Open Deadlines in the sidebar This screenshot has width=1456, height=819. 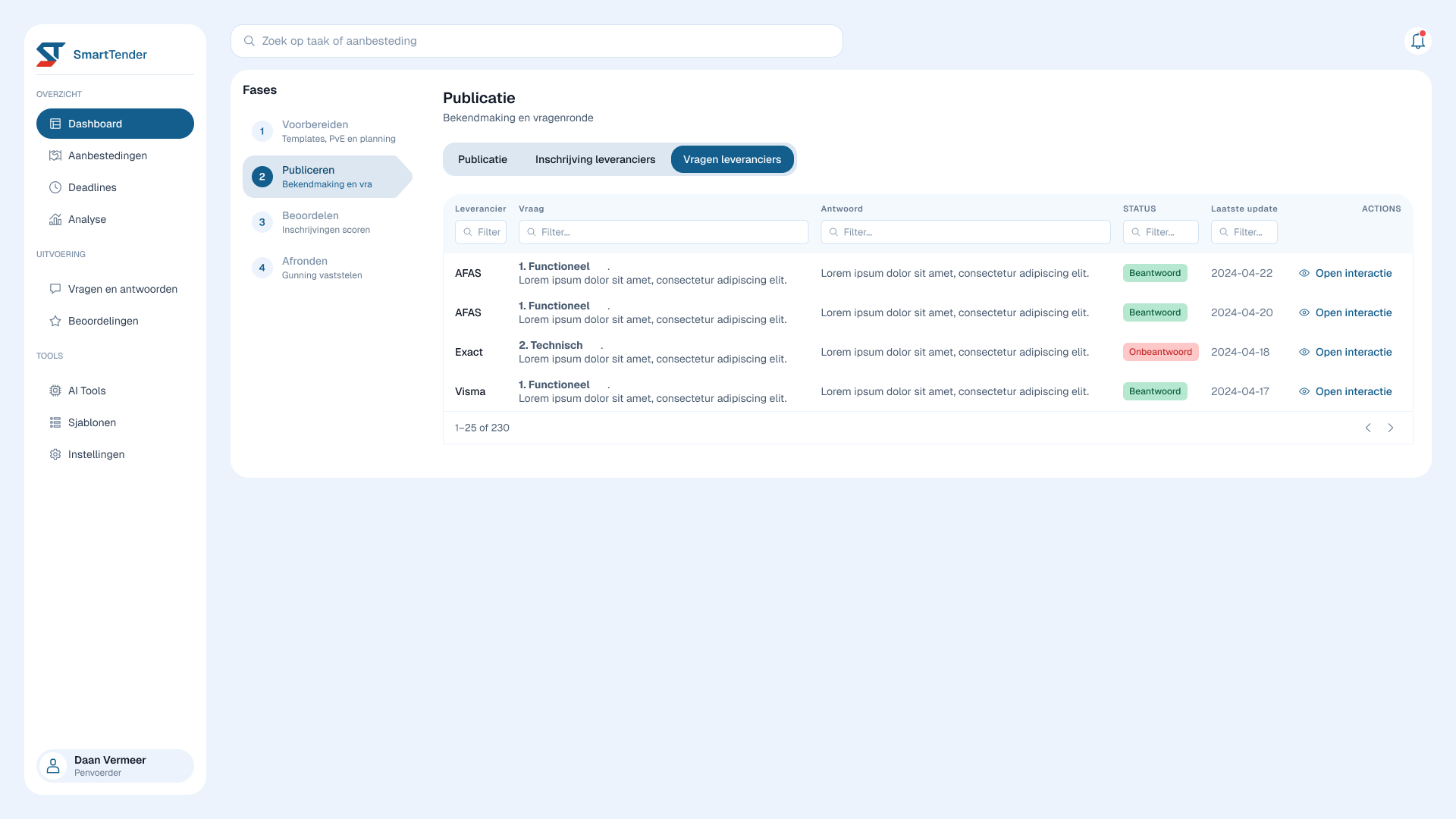coord(115,187)
